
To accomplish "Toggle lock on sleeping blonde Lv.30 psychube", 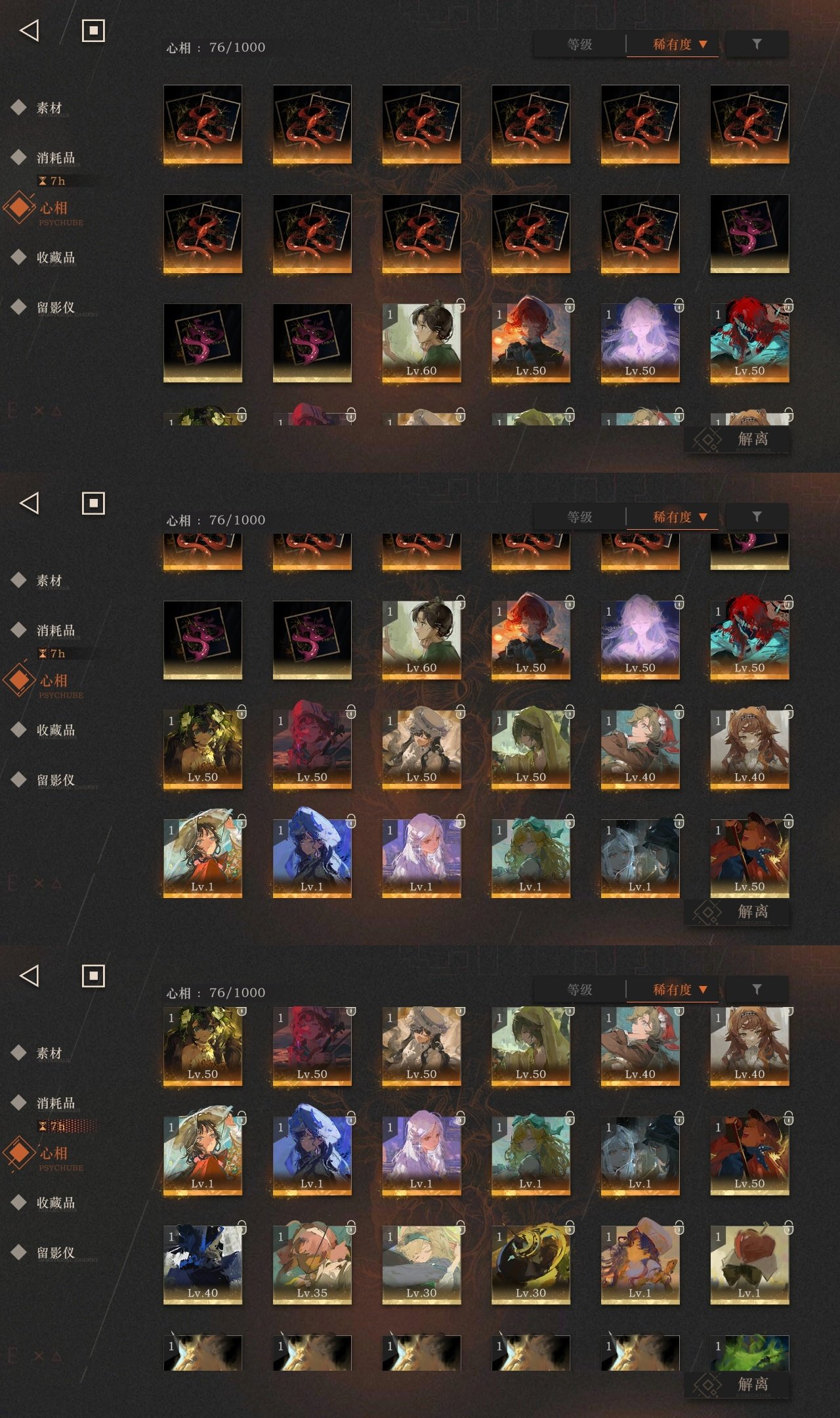I will 461,1227.
